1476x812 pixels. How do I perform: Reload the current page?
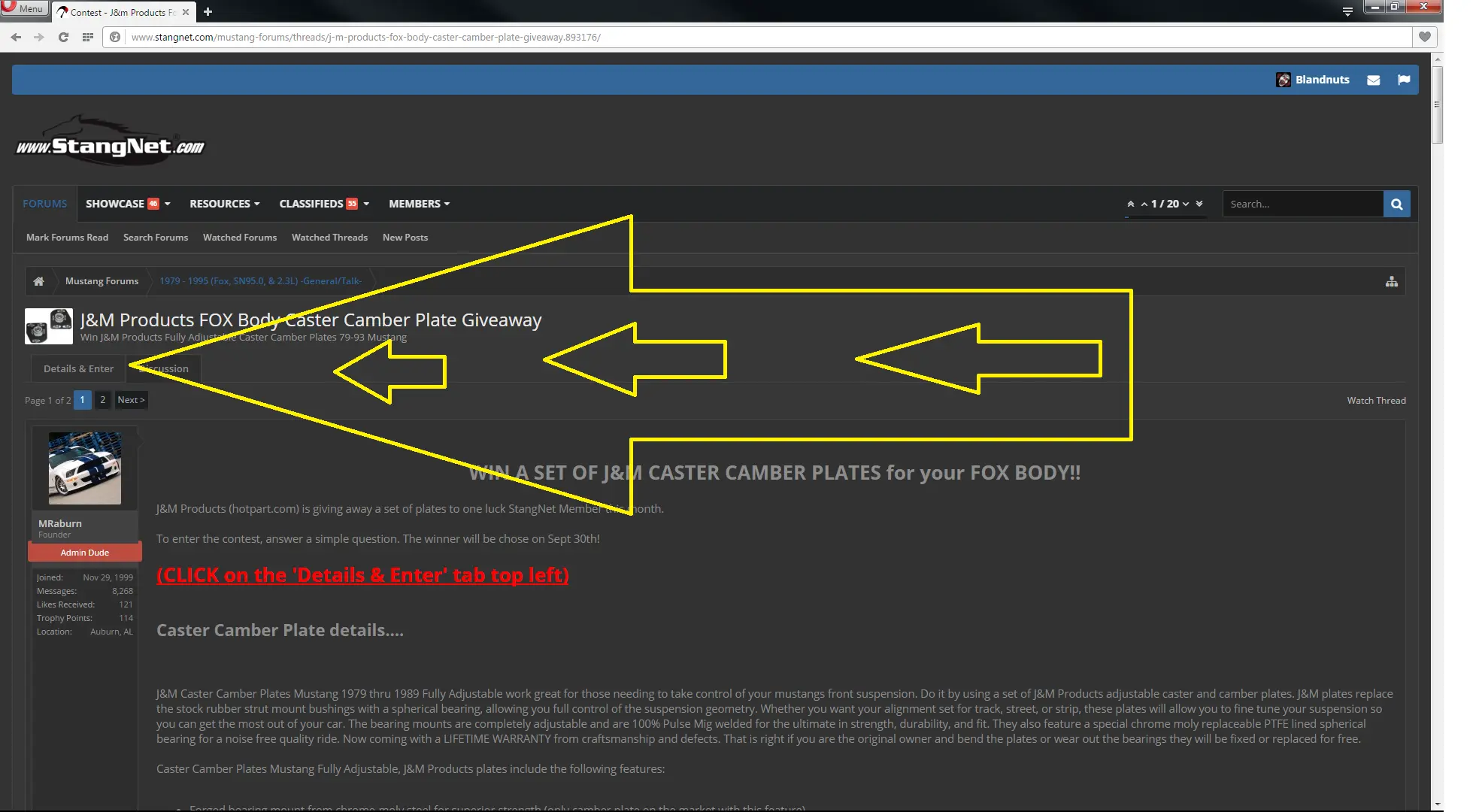[x=63, y=37]
